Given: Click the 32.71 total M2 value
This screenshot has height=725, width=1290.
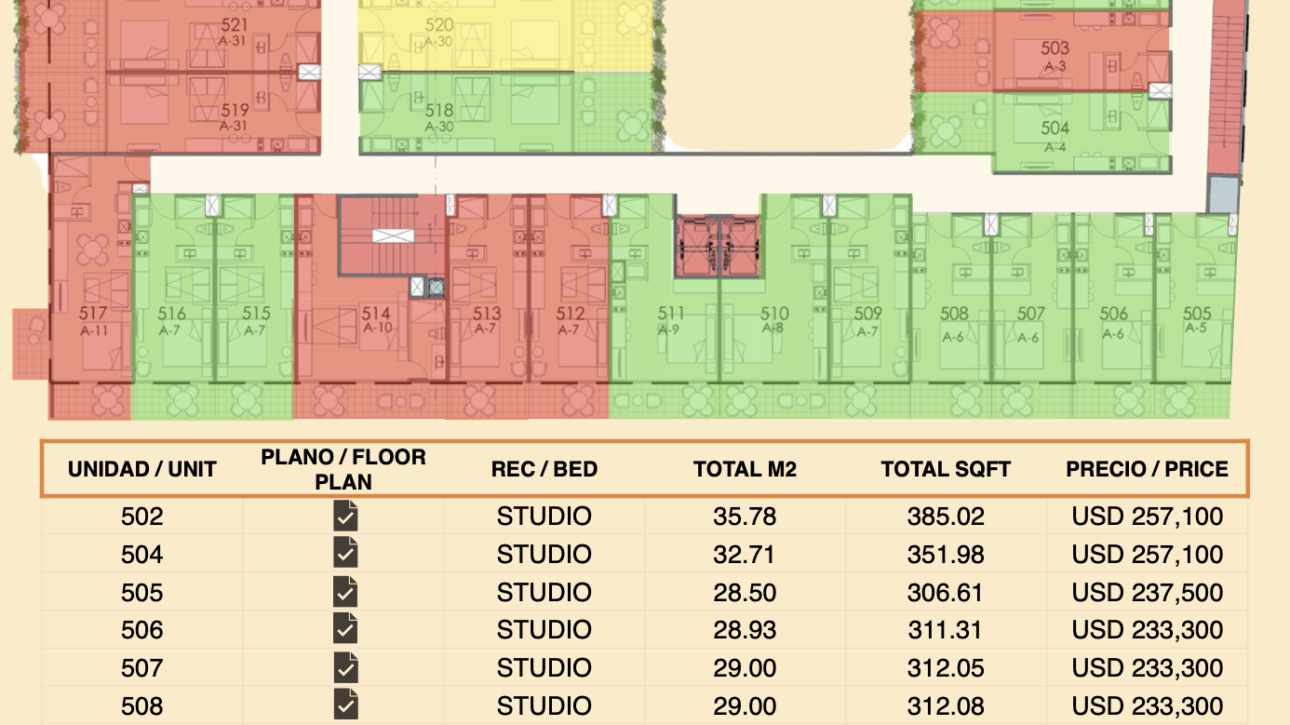Looking at the screenshot, I should coord(745,555).
